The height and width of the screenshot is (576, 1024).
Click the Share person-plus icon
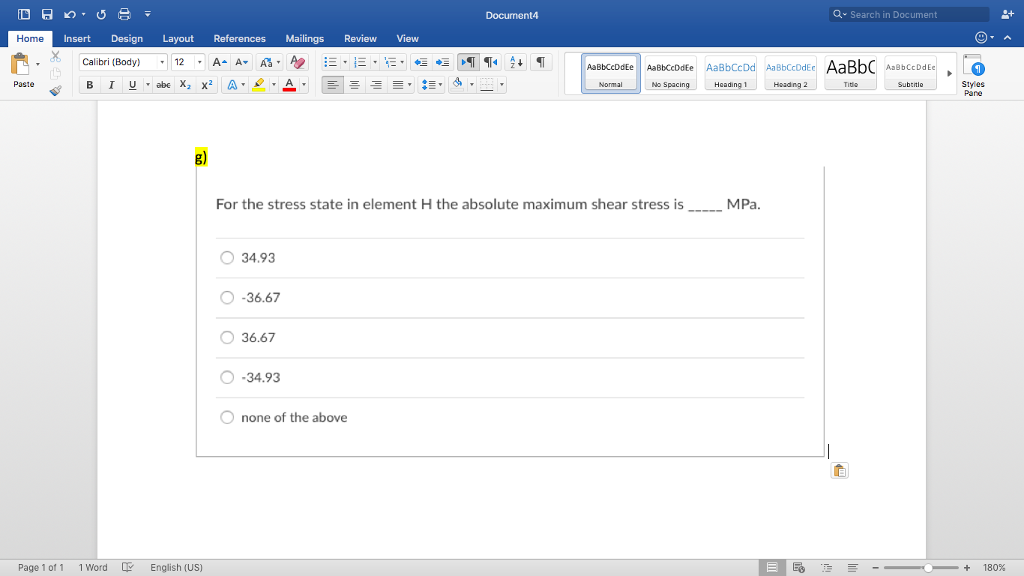pyautogui.click(x=1008, y=14)
